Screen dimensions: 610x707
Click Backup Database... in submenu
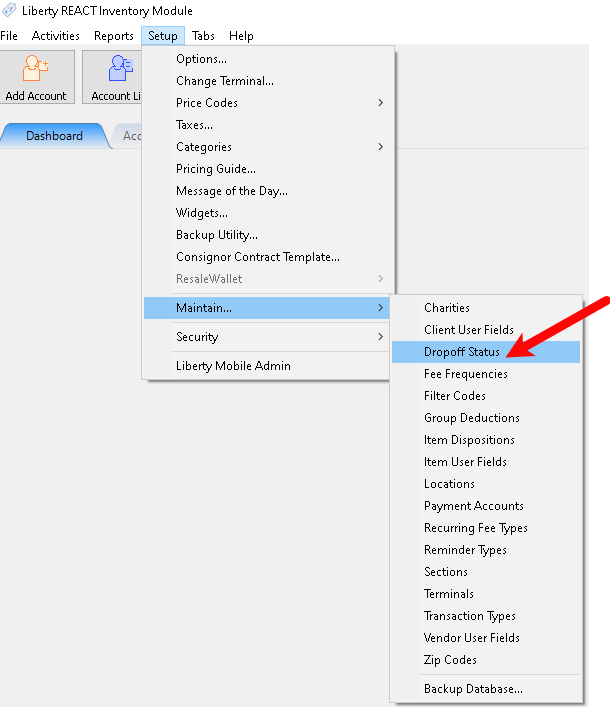tap(486, 689)
